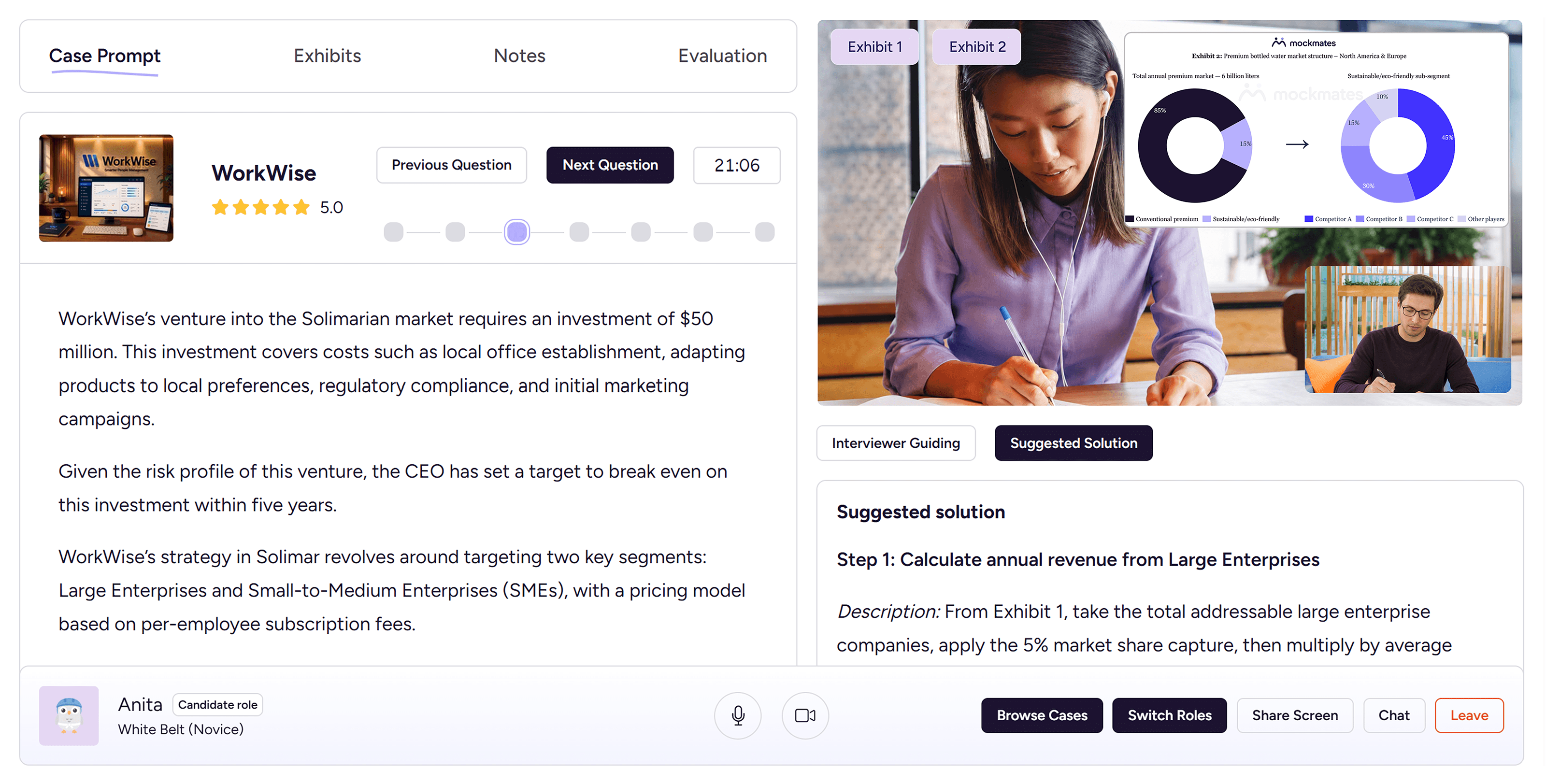Toggle the video camera icon
Viewport: 1546px width, 784px height.
pos(805,715)
